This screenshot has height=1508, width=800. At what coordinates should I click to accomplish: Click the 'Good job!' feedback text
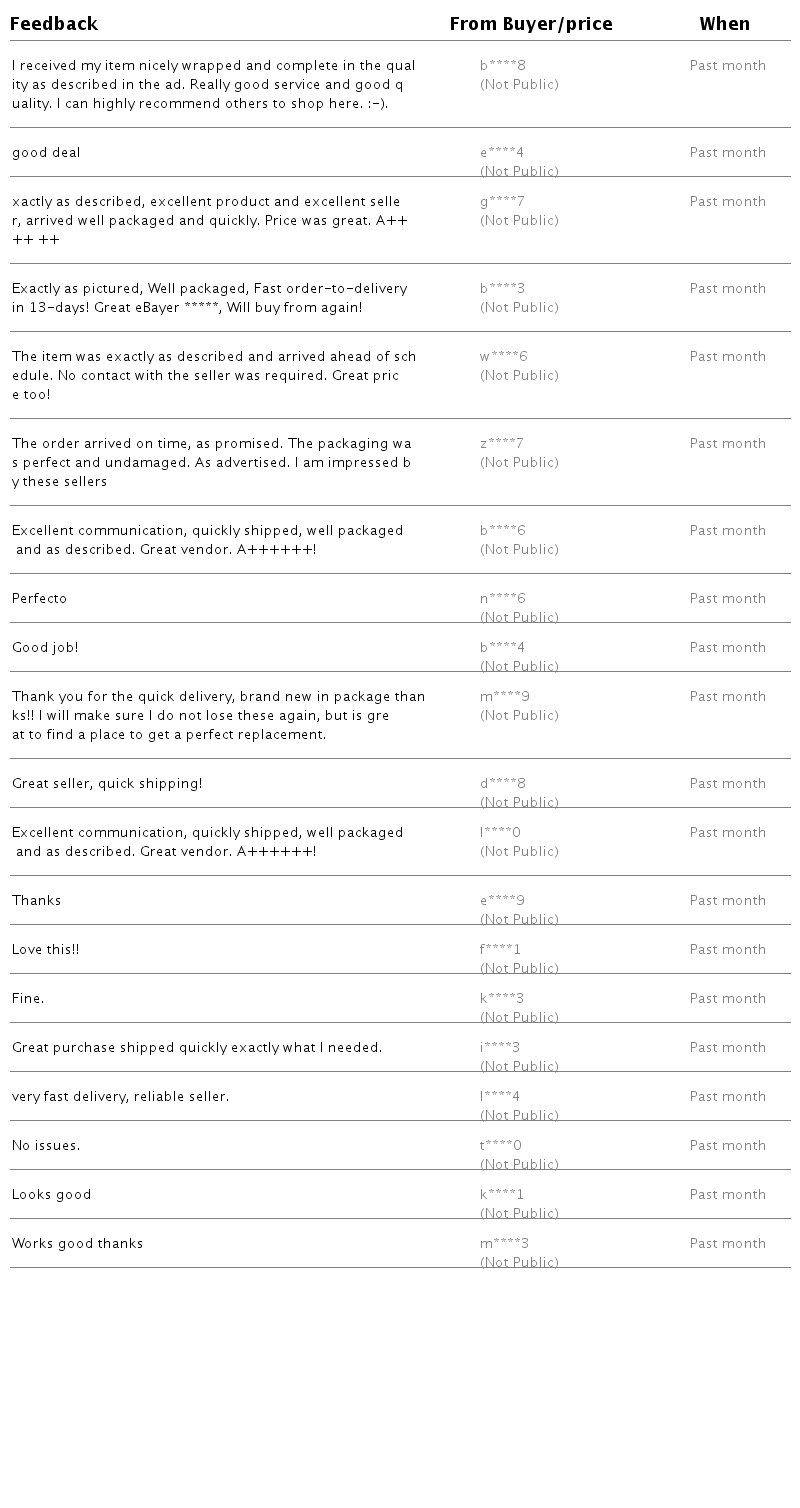[x=45, y=648]
